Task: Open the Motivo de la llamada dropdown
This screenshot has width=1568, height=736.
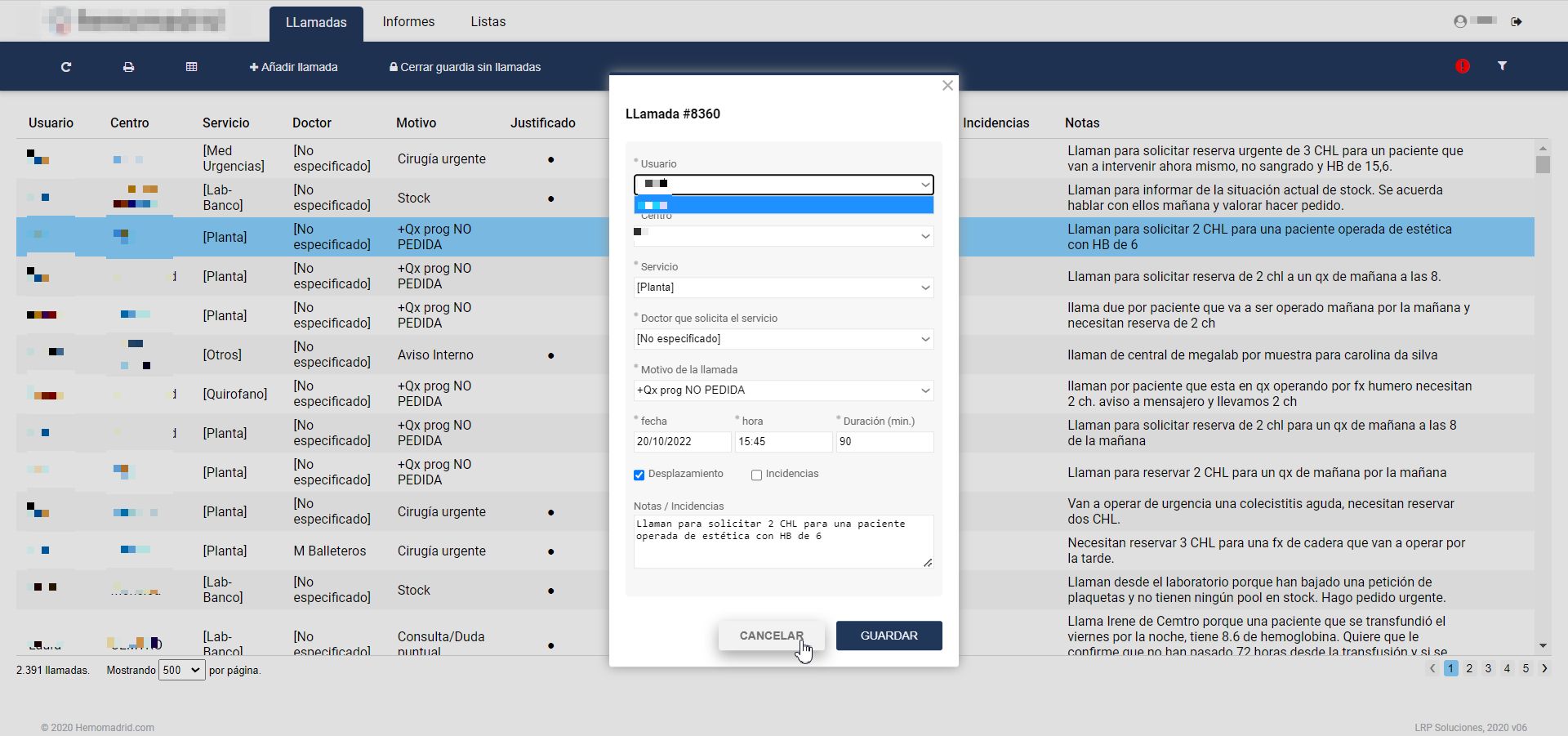Action: click(x=783, y=390)
